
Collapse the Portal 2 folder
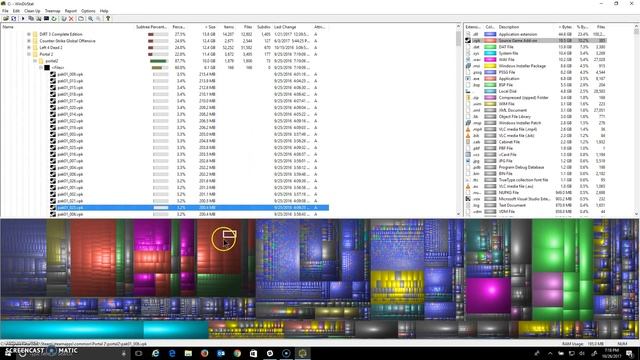coord(29,54)
